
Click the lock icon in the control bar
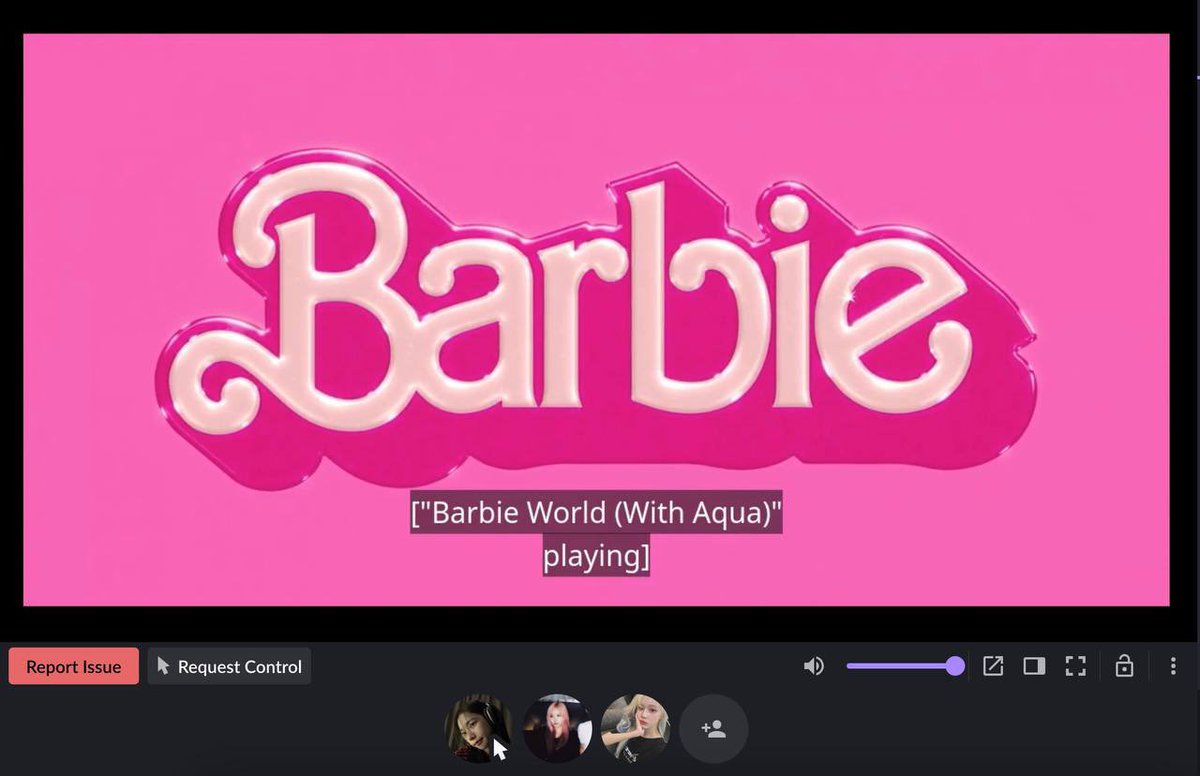click(1122, 665)
